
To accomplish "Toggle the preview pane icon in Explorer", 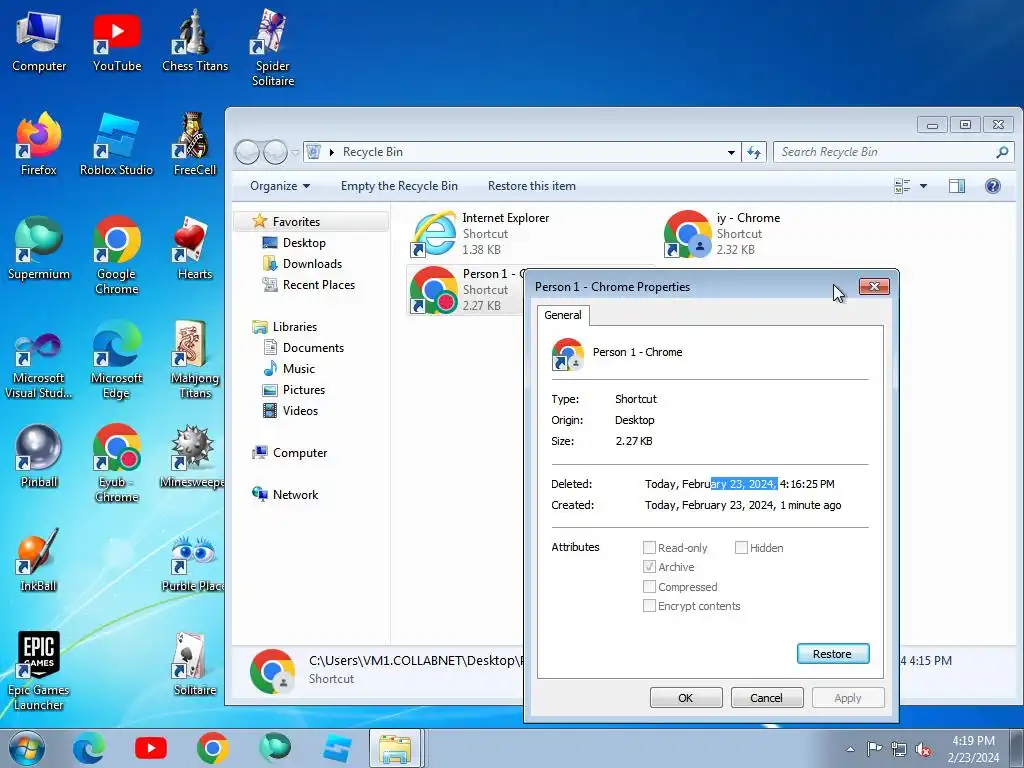I will [957, 186].
